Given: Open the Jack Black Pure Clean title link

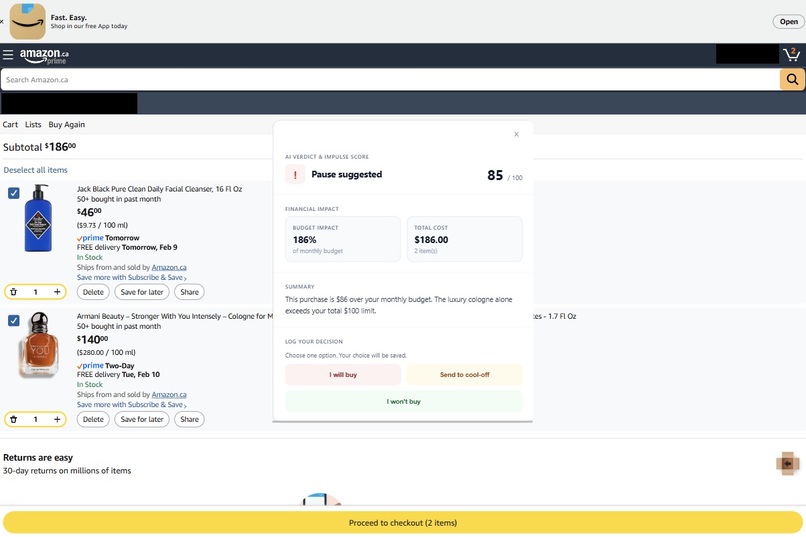Looking at the screenshot, I should point(159,189).
